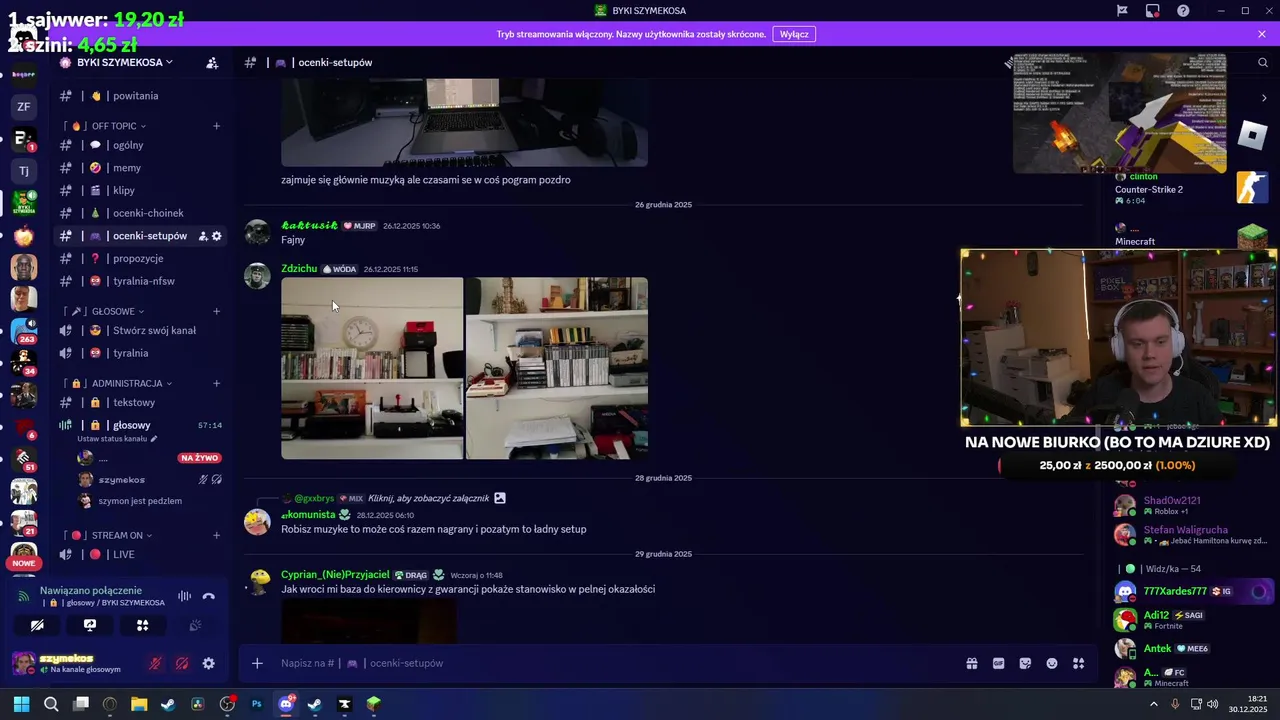Click the Wyłącz streamer mode button
The width and height of the screenshot is (1280, 720).
pyautogui.click(x=794, y=34)
